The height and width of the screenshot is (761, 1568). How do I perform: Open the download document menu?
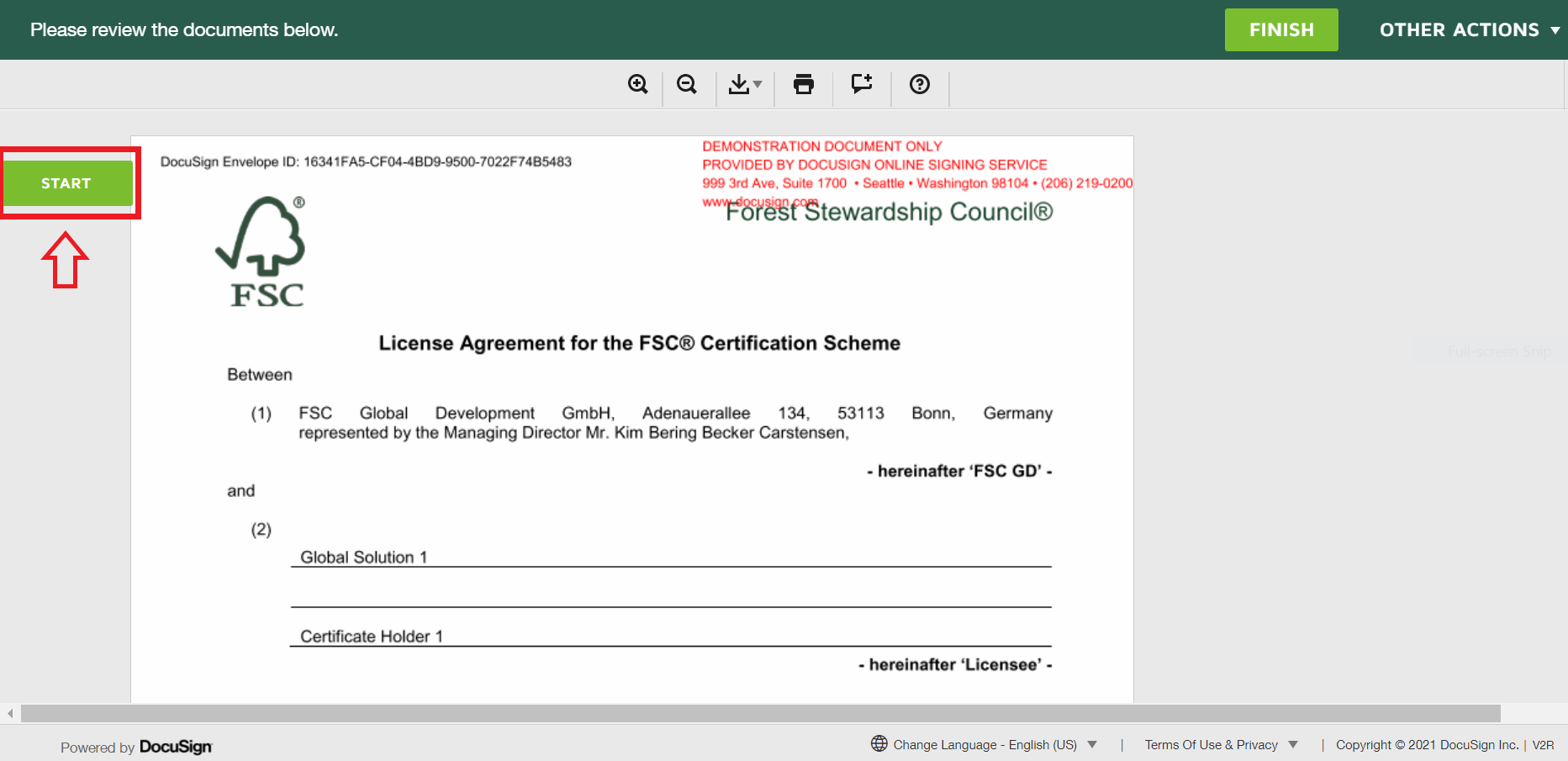point(744,84)
